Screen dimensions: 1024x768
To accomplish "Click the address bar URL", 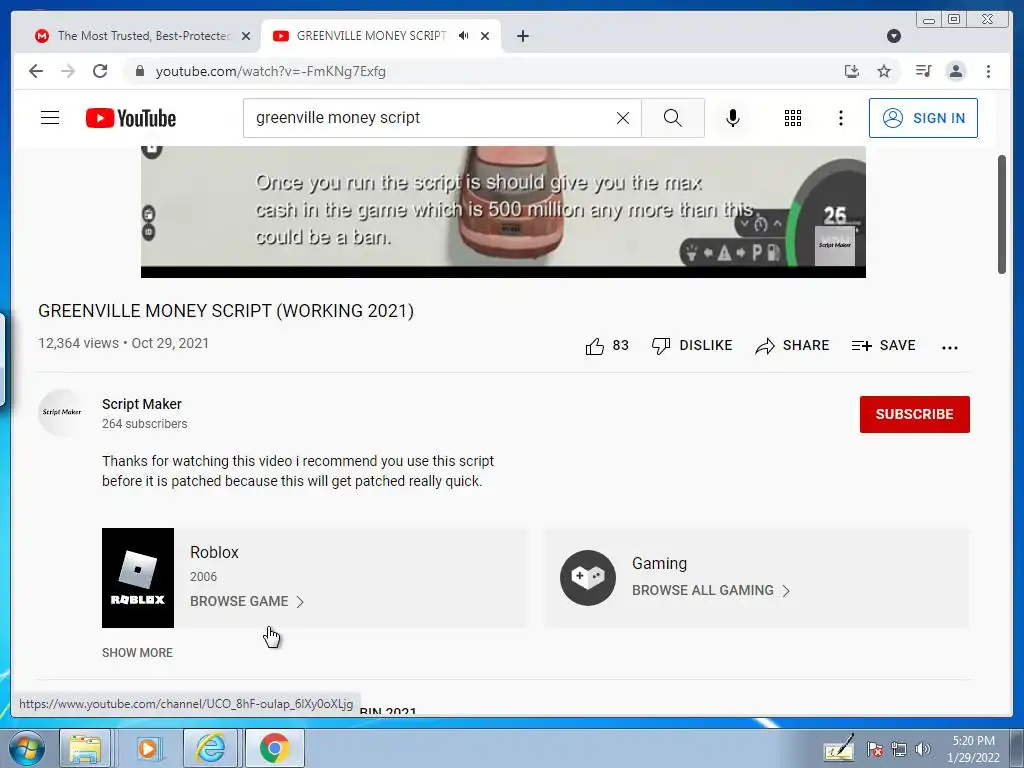I will (x=270, y=71).
